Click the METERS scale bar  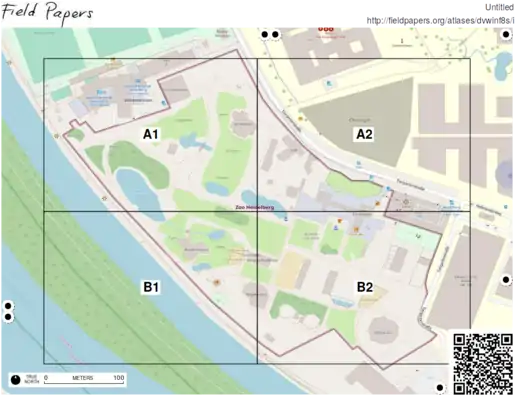click(x=84, y=380)
